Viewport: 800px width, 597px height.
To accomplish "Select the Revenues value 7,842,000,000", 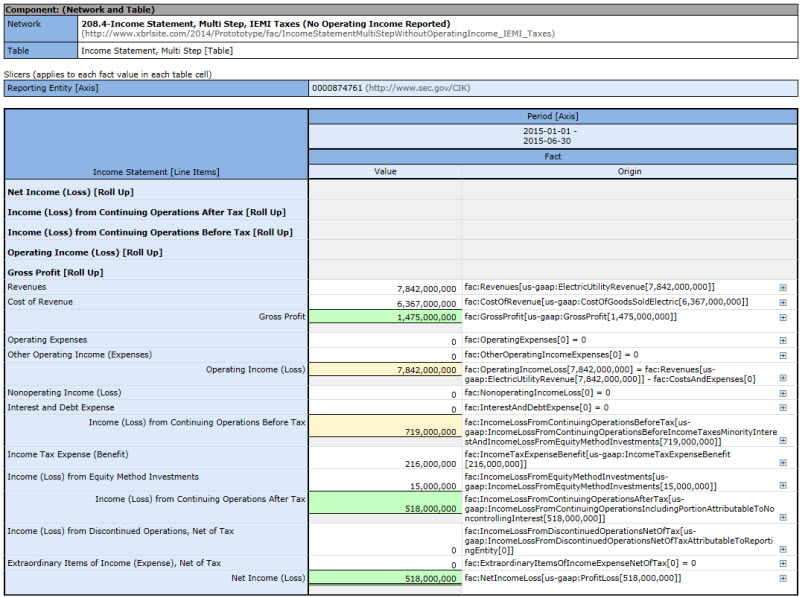I will (427, 289).
